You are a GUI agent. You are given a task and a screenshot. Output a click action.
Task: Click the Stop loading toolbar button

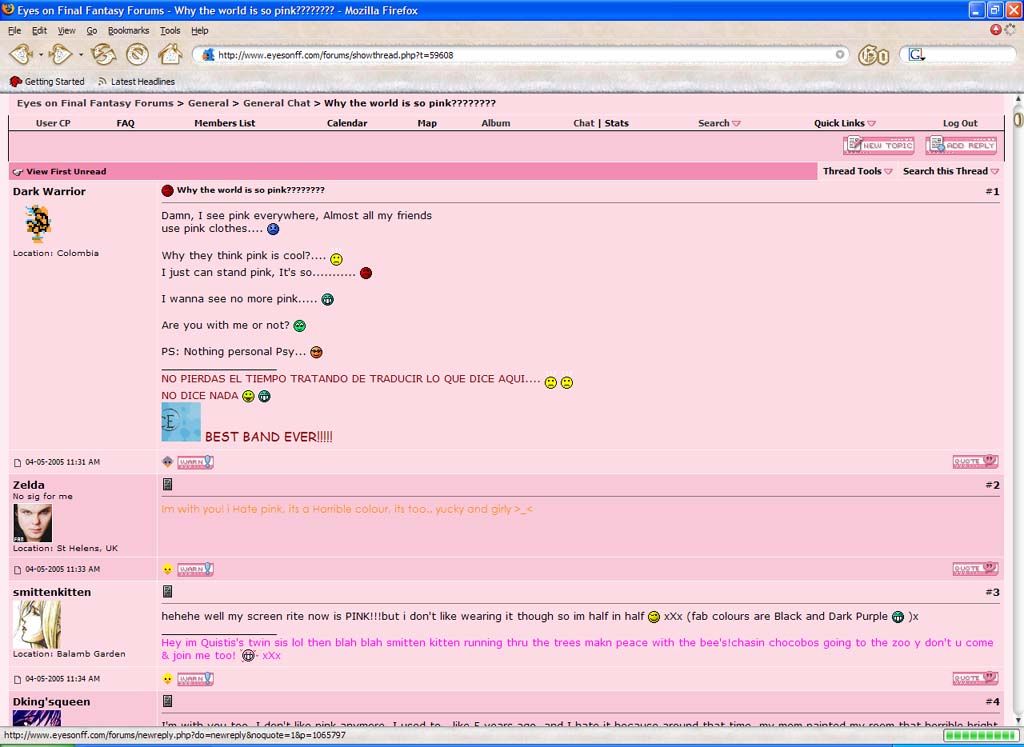(x=137, y=54)
